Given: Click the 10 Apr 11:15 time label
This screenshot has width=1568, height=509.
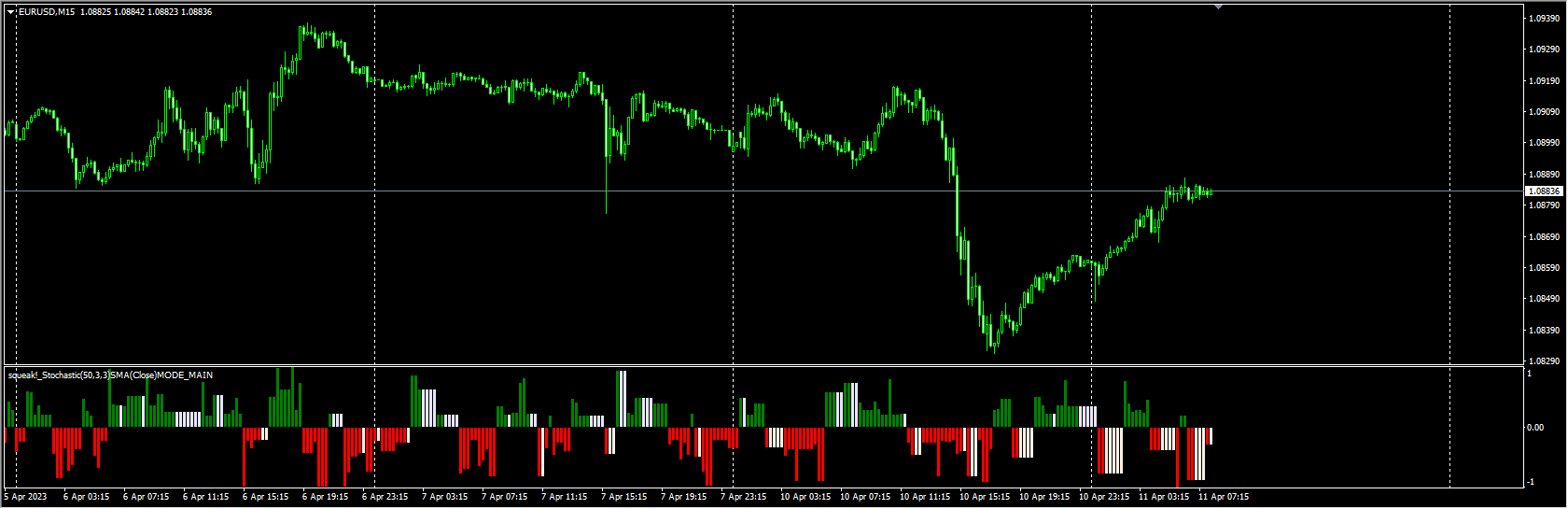Looking at the screenshot, I should pyautogui.click(x=925, y=497).
